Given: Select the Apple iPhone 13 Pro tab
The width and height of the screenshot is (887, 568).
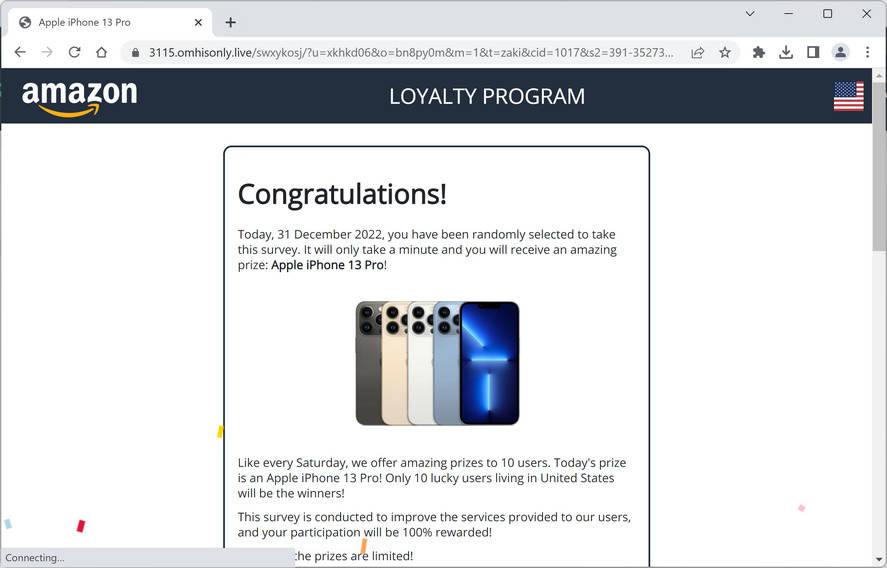Looking at the screenshot, I should (x=110, y=23).
